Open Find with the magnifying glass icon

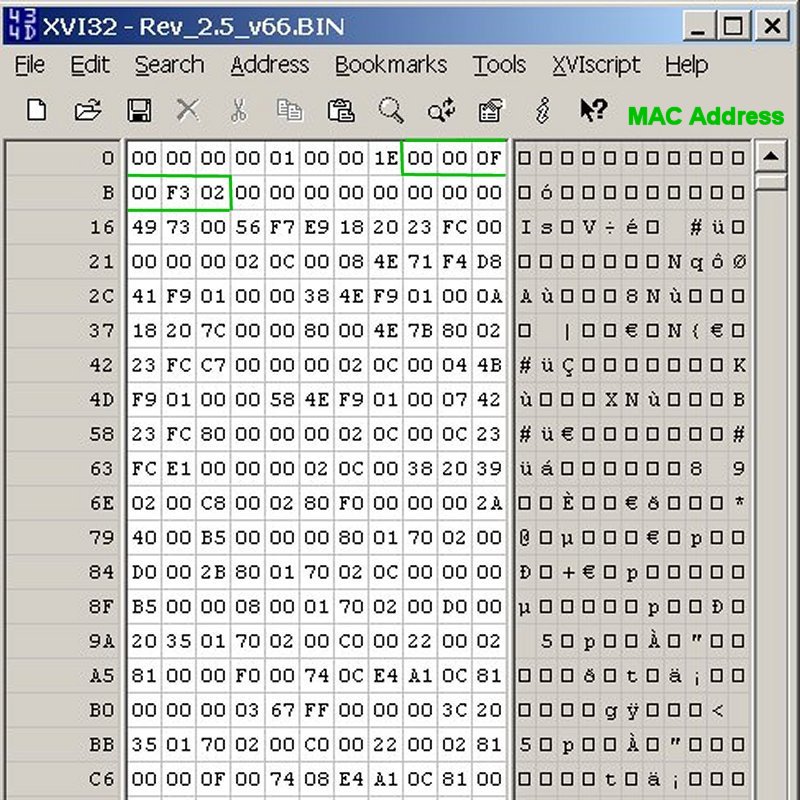click(391, 110)
